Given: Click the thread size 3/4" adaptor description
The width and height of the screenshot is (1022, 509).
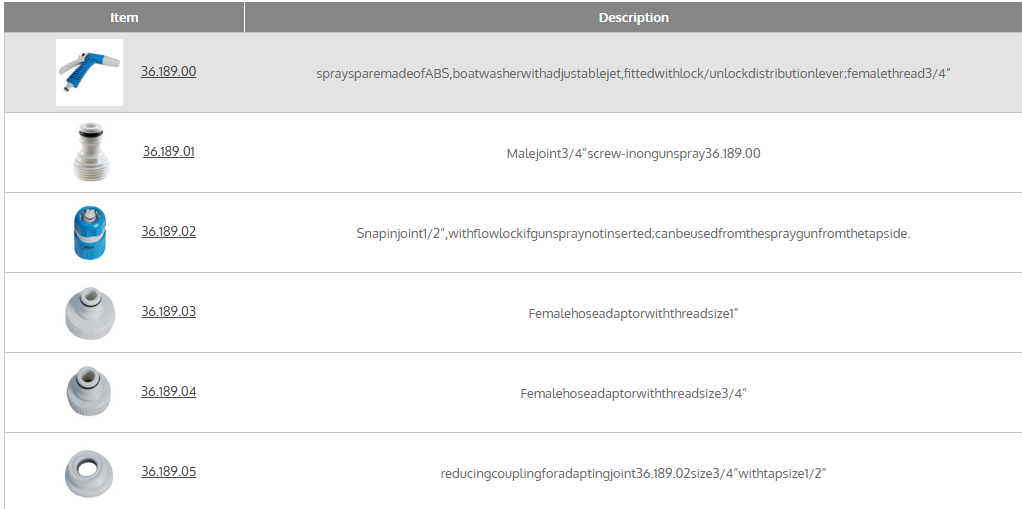Looking at the screenshot, I should (633, 393).
